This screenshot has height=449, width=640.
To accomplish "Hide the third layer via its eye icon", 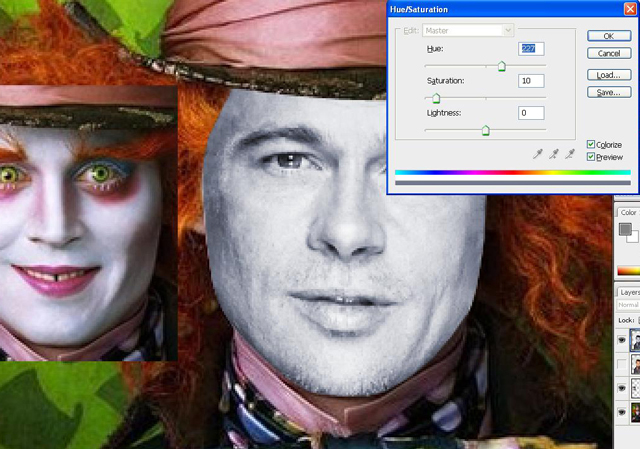I will 622,388.
